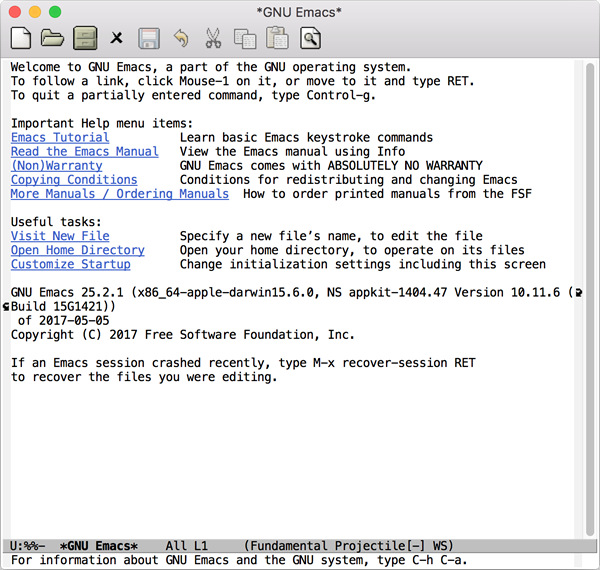
Task: Click the All L1 position indicator
Action: [x=187, y=546]
